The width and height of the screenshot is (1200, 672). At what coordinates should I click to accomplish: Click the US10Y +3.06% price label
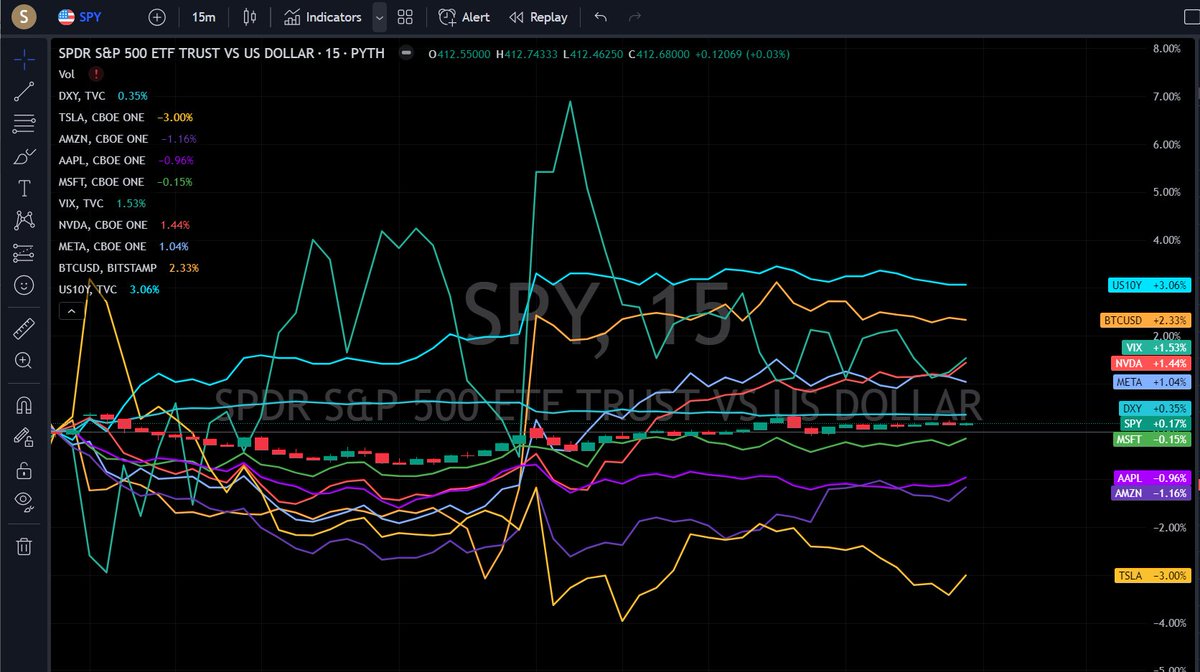[x=1150, y=285]
